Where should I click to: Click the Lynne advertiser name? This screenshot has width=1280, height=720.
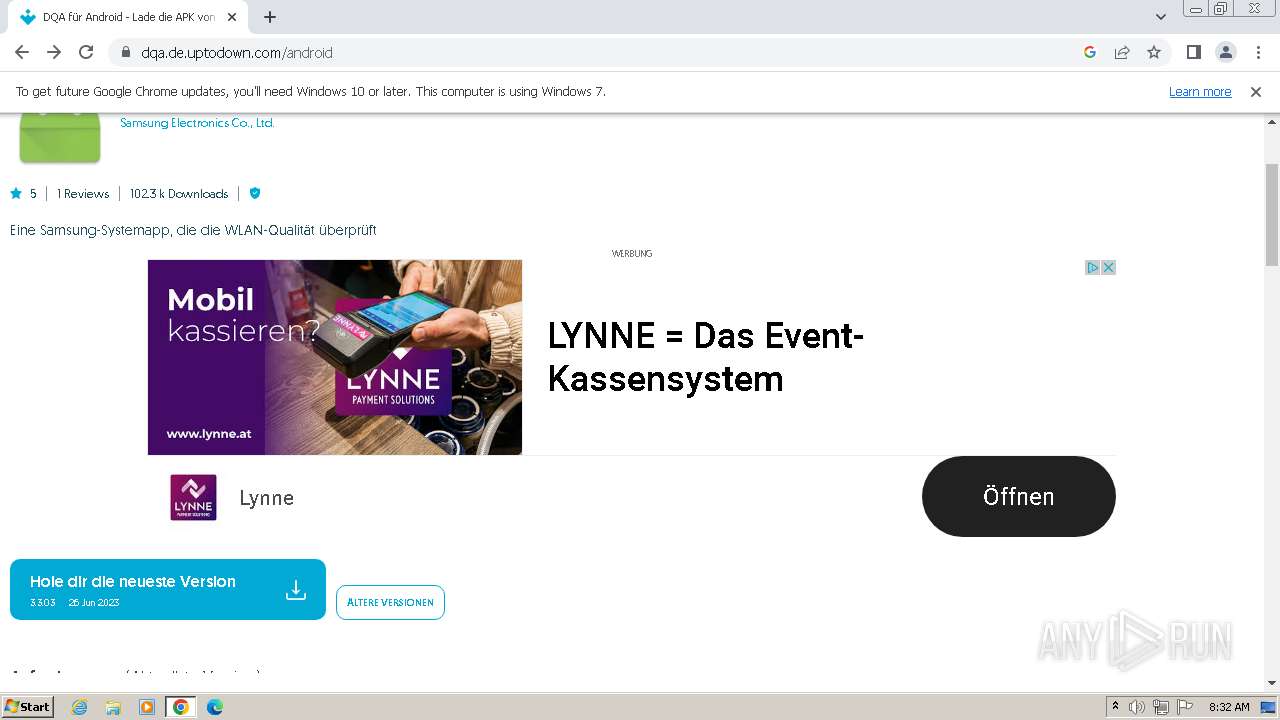[267, 498]
